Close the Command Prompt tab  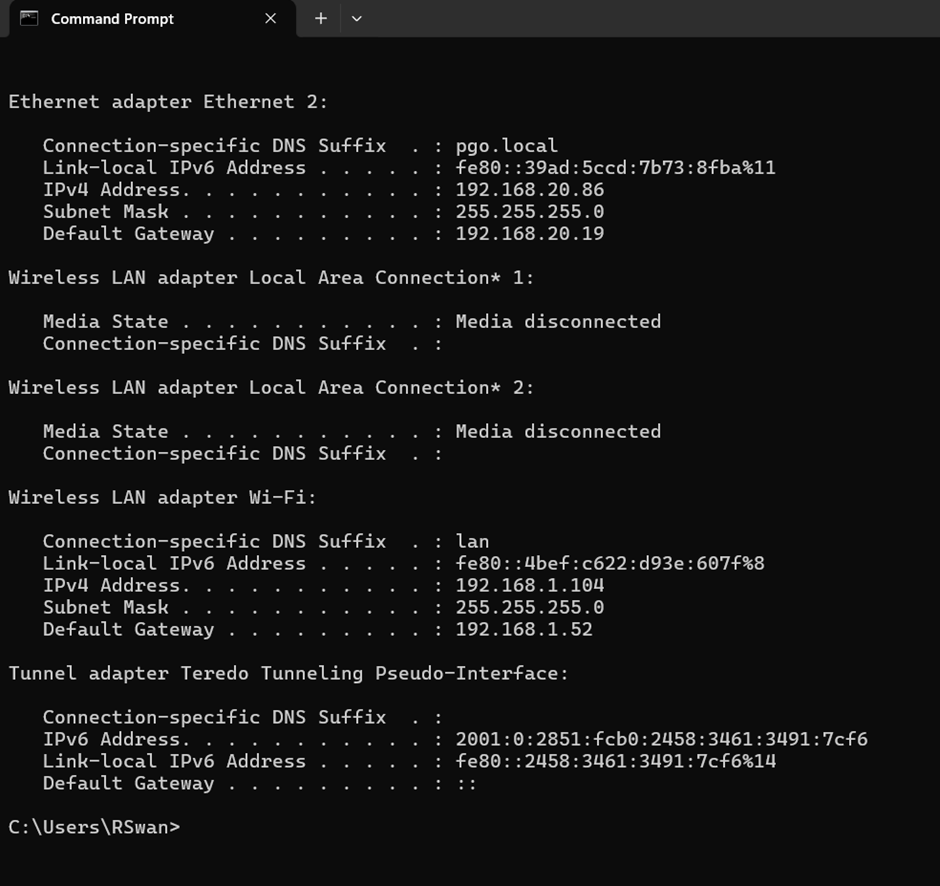coord(270,19)
